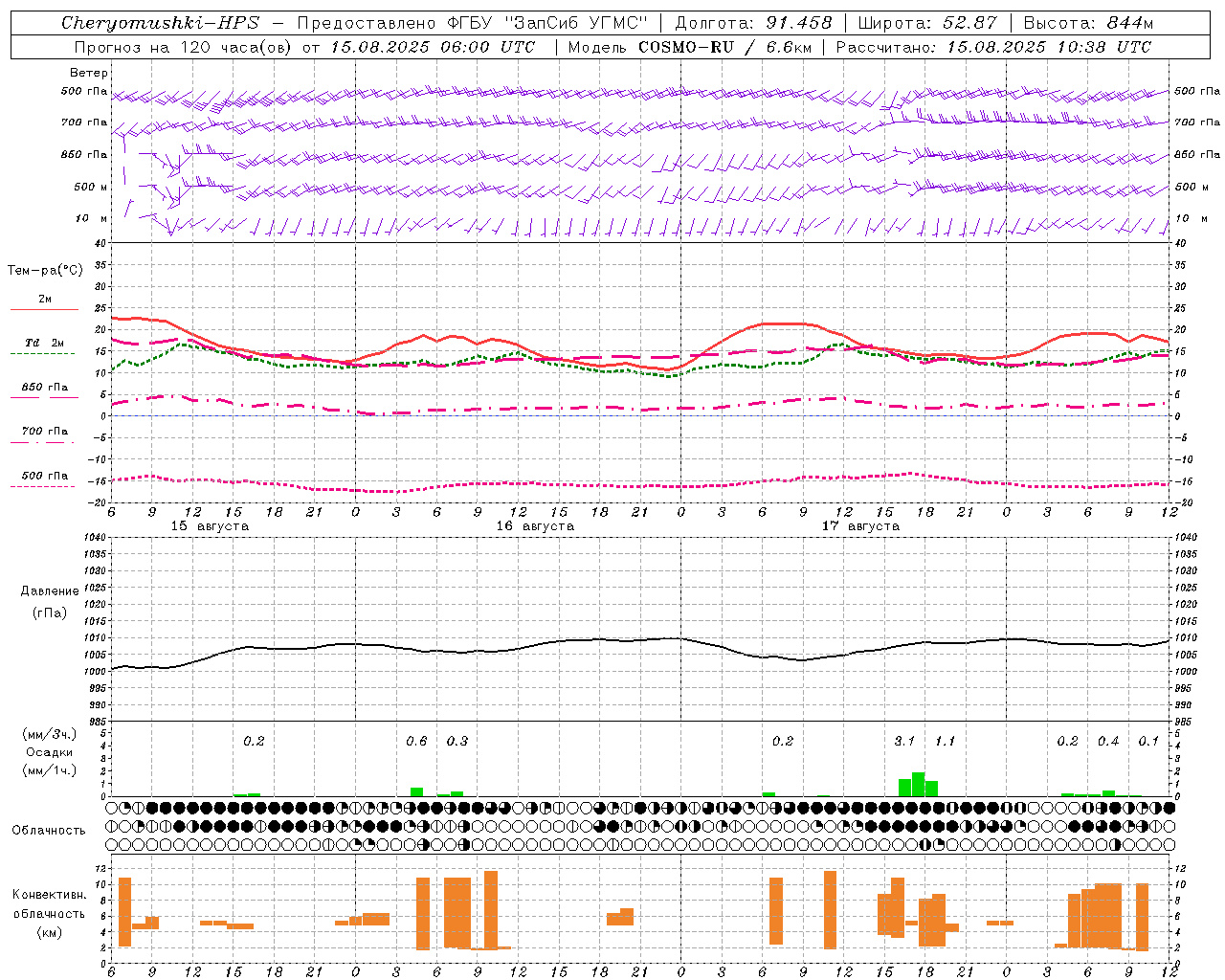Click the precipitation total 1.1
The height and width of the screenshot is (980, 1225).
click(945, 741)
